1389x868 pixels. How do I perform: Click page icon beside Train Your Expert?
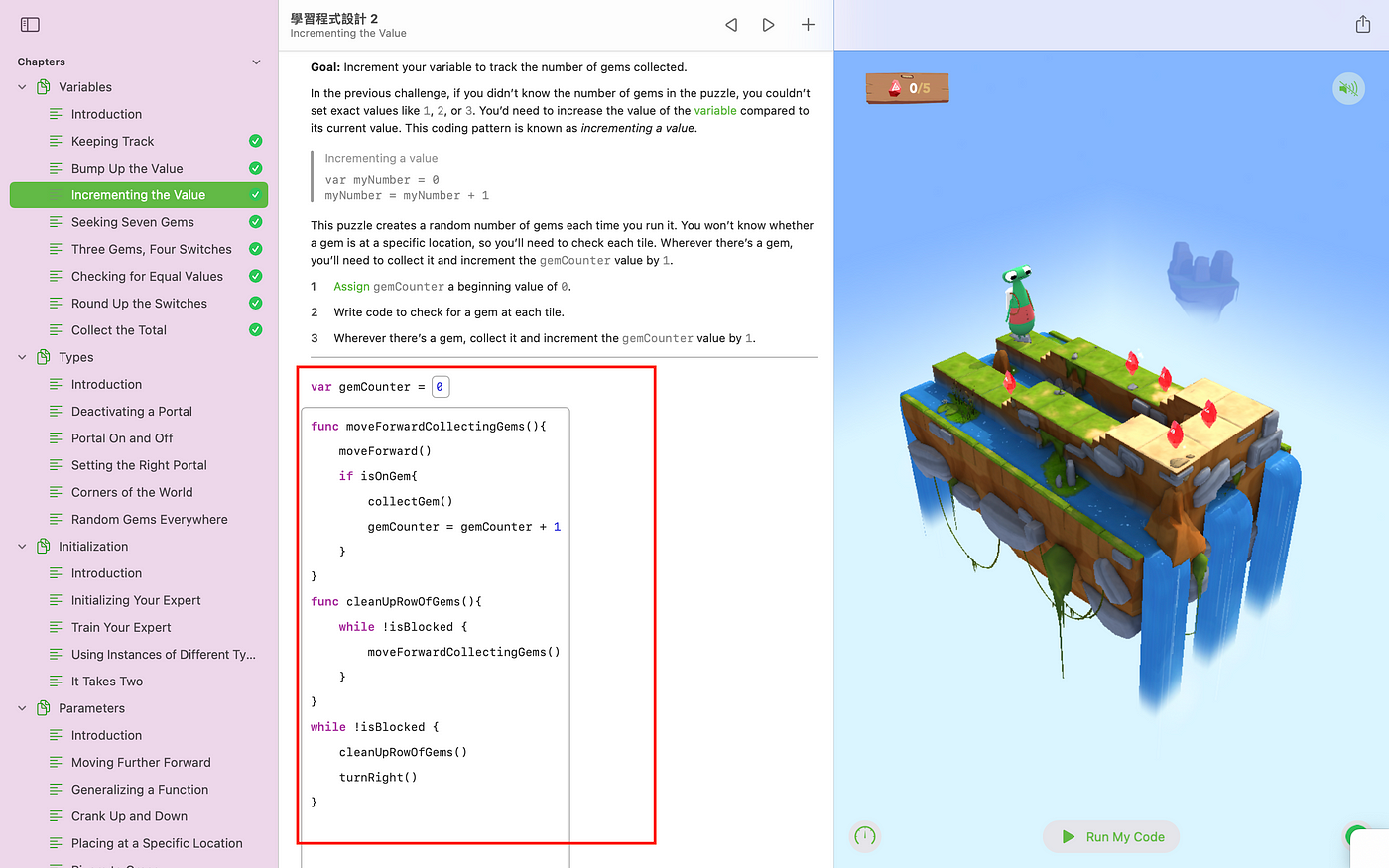(56, 628)
